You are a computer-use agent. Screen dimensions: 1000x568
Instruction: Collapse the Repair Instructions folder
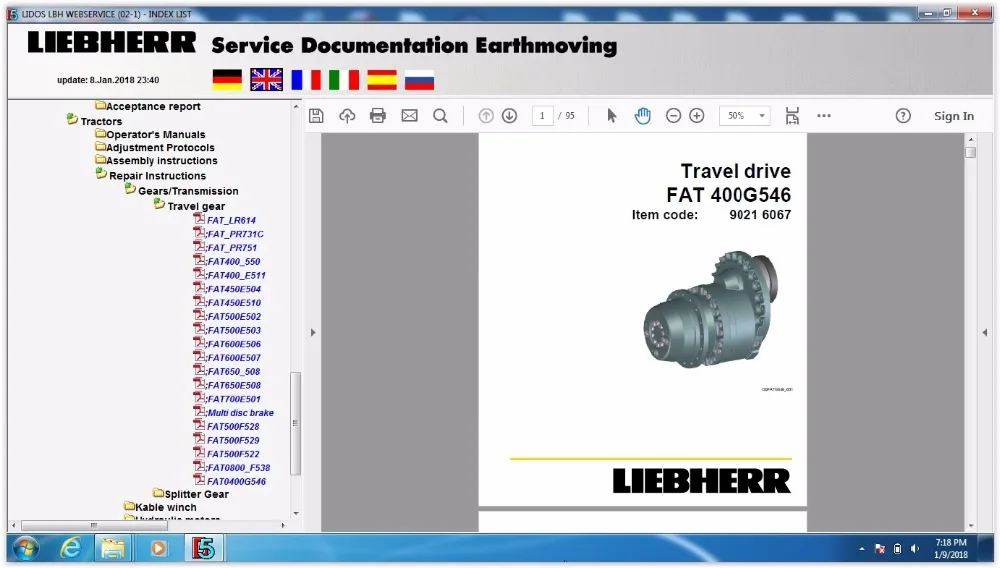click(101, 173)
